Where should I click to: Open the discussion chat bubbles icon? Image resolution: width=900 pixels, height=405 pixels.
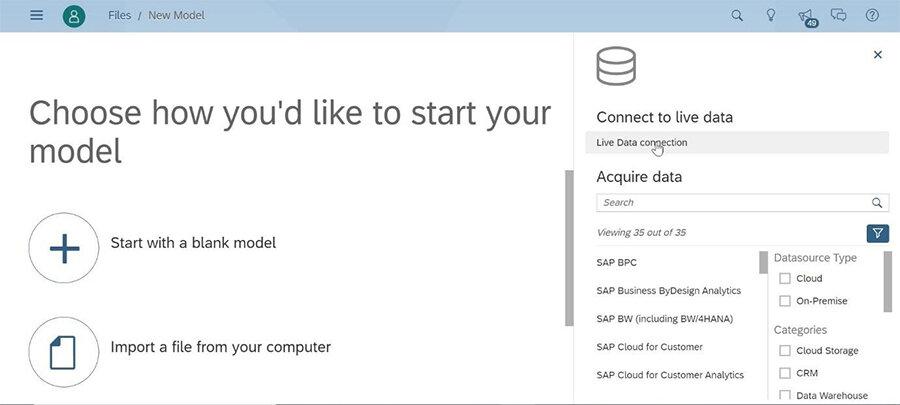point(839,16)
